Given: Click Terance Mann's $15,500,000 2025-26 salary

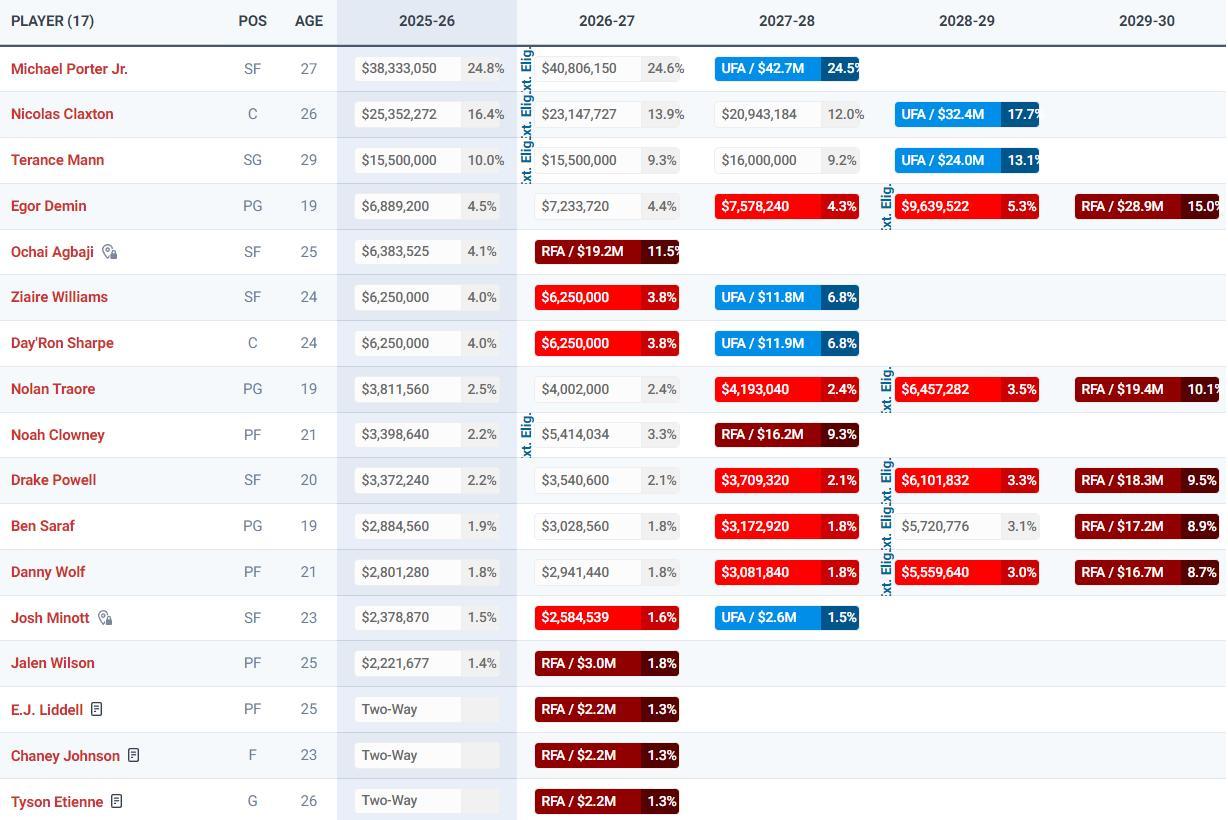Looking at the screenshot, I should 408,160.
